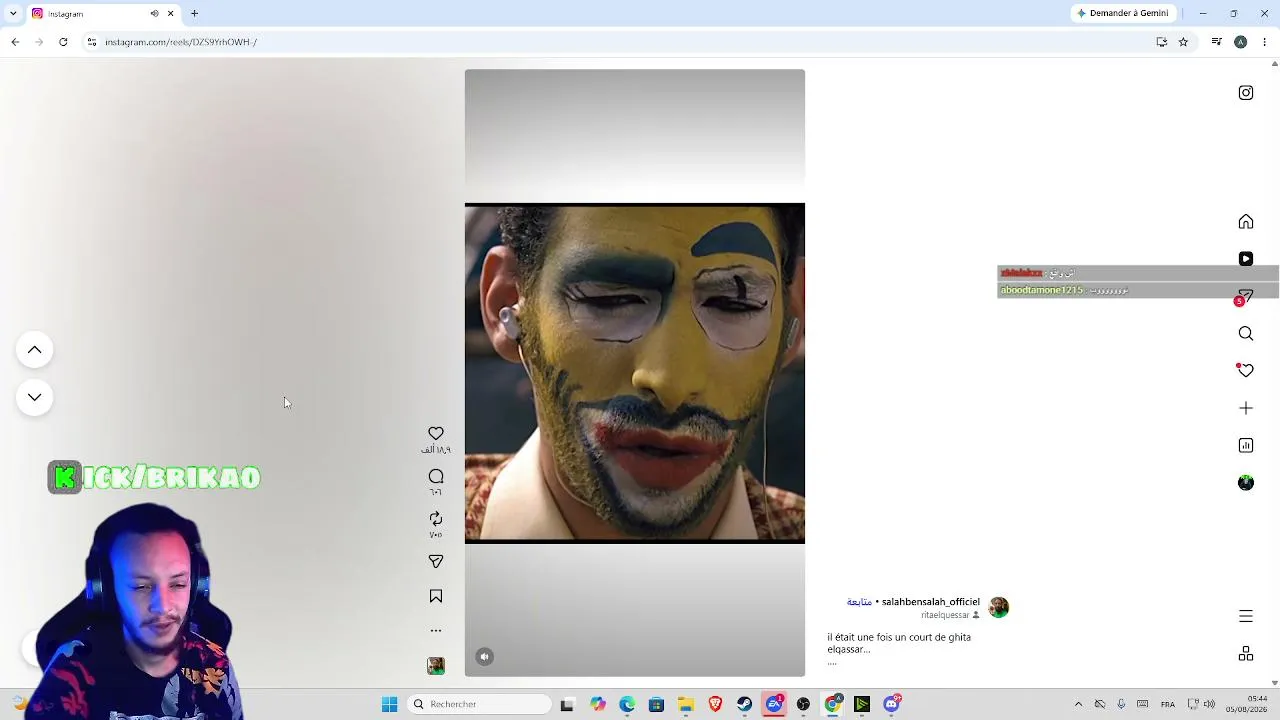The height and width of the screenshot is (720, 1280).
Task: Open Instagram search magnifier
Action: [x=1246, y=334]
